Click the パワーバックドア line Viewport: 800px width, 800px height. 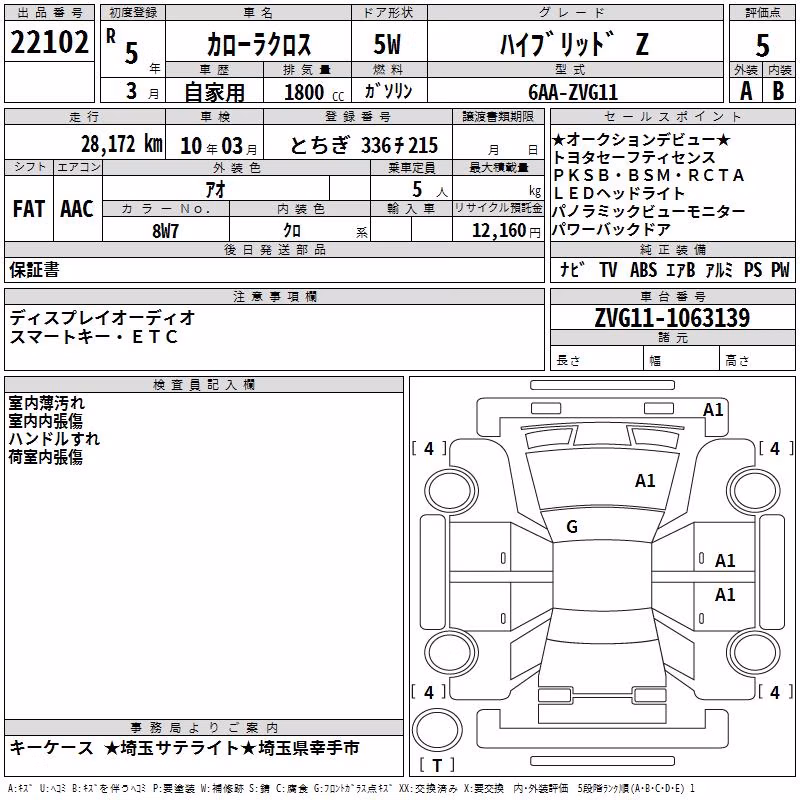click(x=612, y=229)
